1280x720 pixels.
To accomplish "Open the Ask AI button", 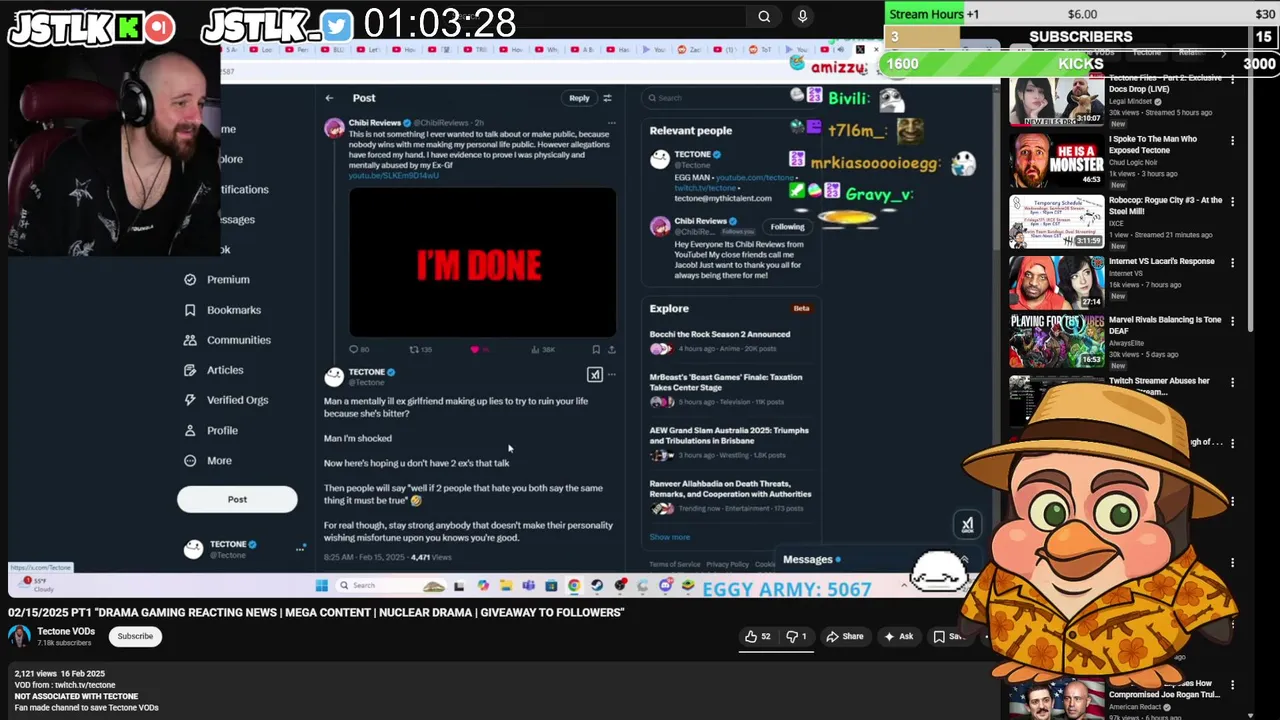I will point(898,636).
